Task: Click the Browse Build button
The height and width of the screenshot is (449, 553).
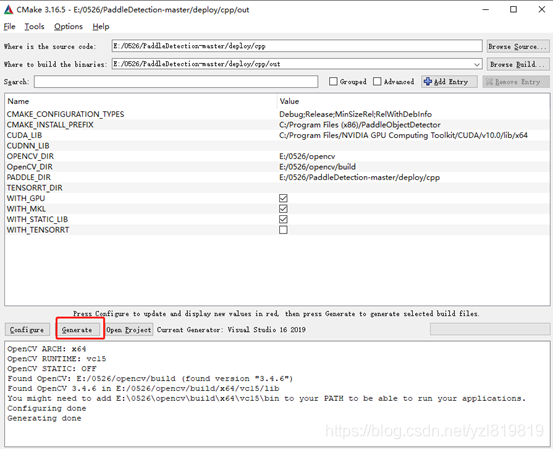Action: point(517,64)
